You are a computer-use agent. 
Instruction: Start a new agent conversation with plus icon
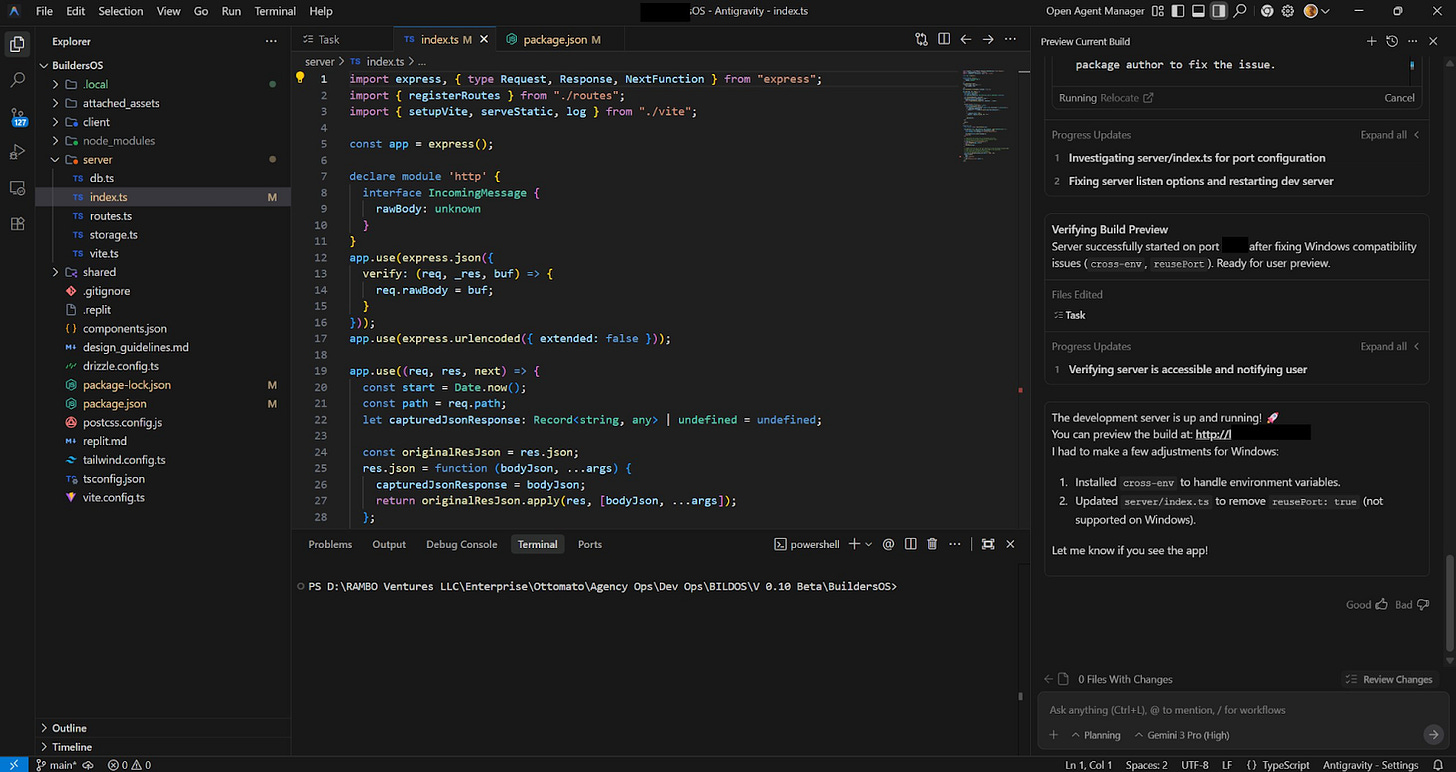[1372, 41]
